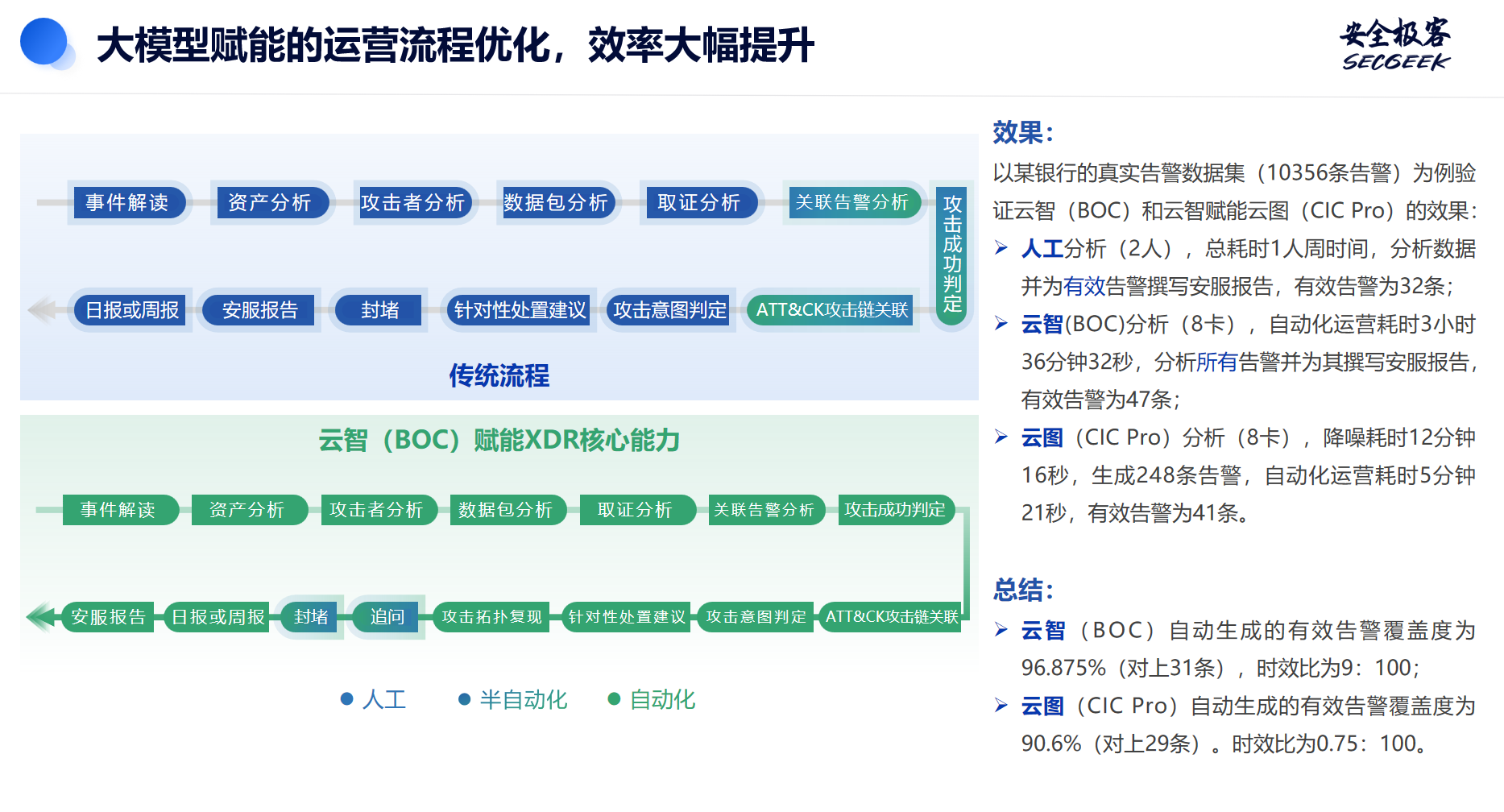The height and width of the screenshot is (812, 1504).
Task: Click the 总结: heading
Action: (1022, 590)
